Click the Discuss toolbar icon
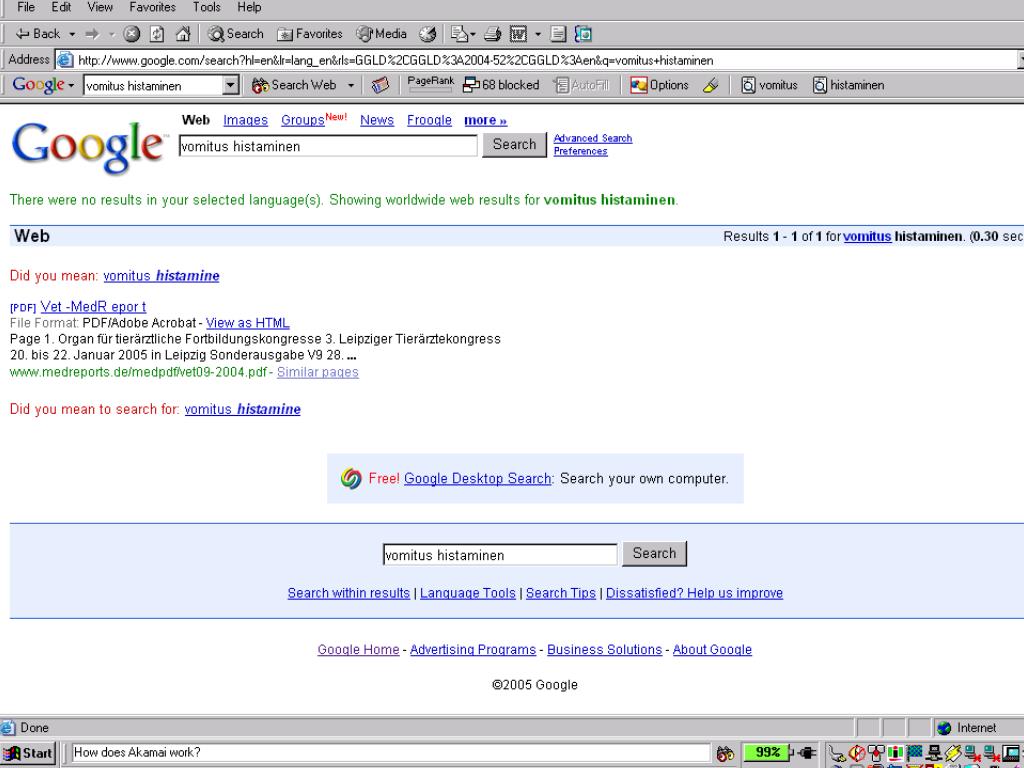Viewport: 1024px width, 768px height. tap(558, 34)
